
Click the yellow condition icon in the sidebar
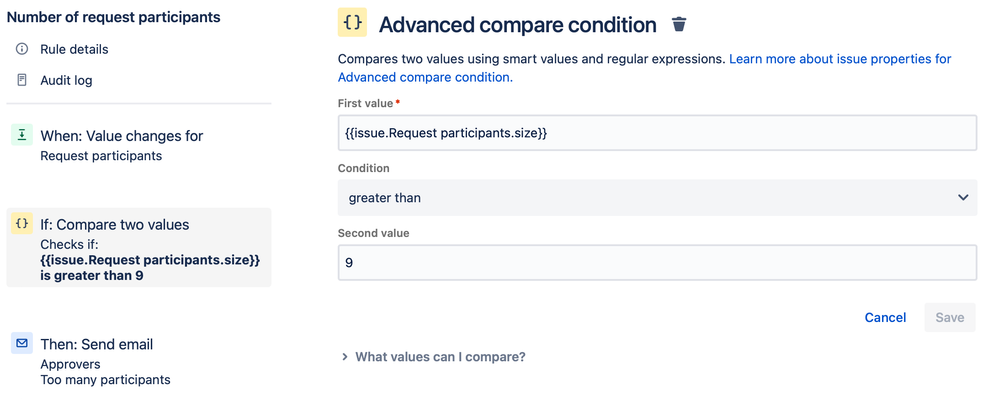22,224
